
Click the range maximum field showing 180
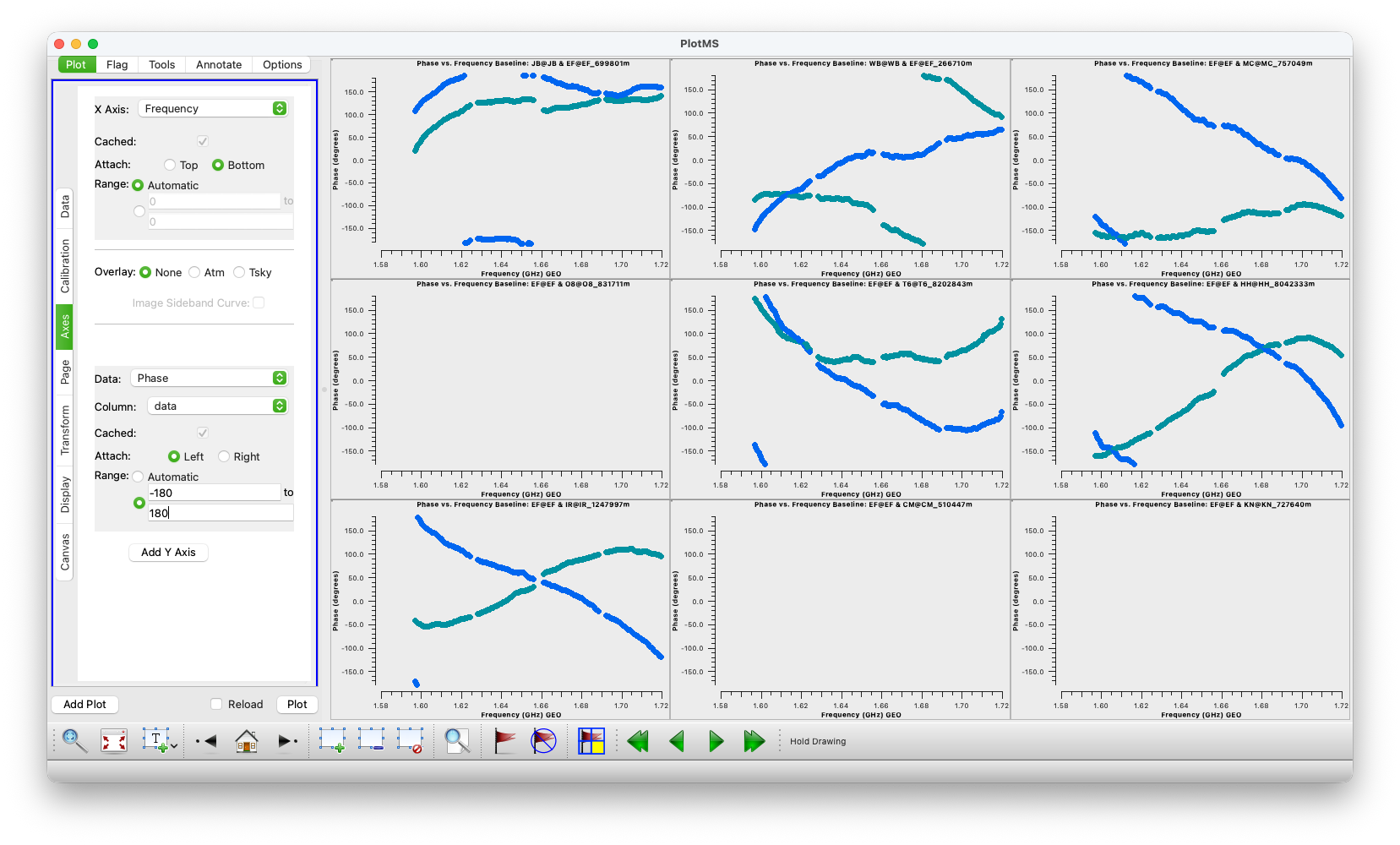pos(220,513)
